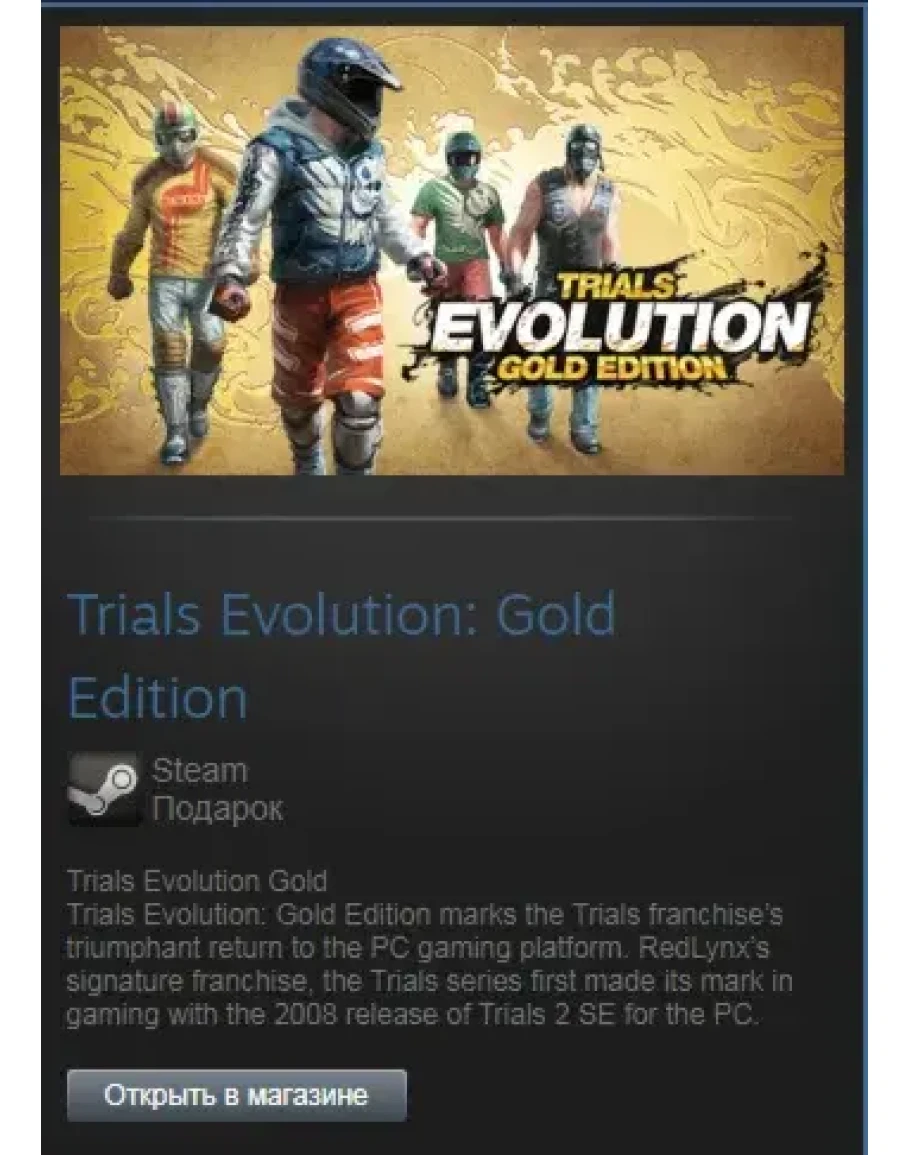
Task: Click the Steam logo icon
Action: click(103, 789)
